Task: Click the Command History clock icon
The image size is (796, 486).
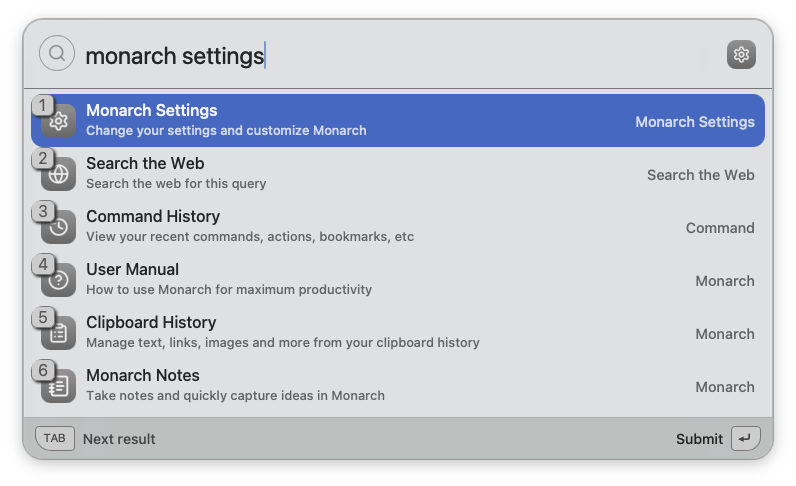Action: coord(58,226)
